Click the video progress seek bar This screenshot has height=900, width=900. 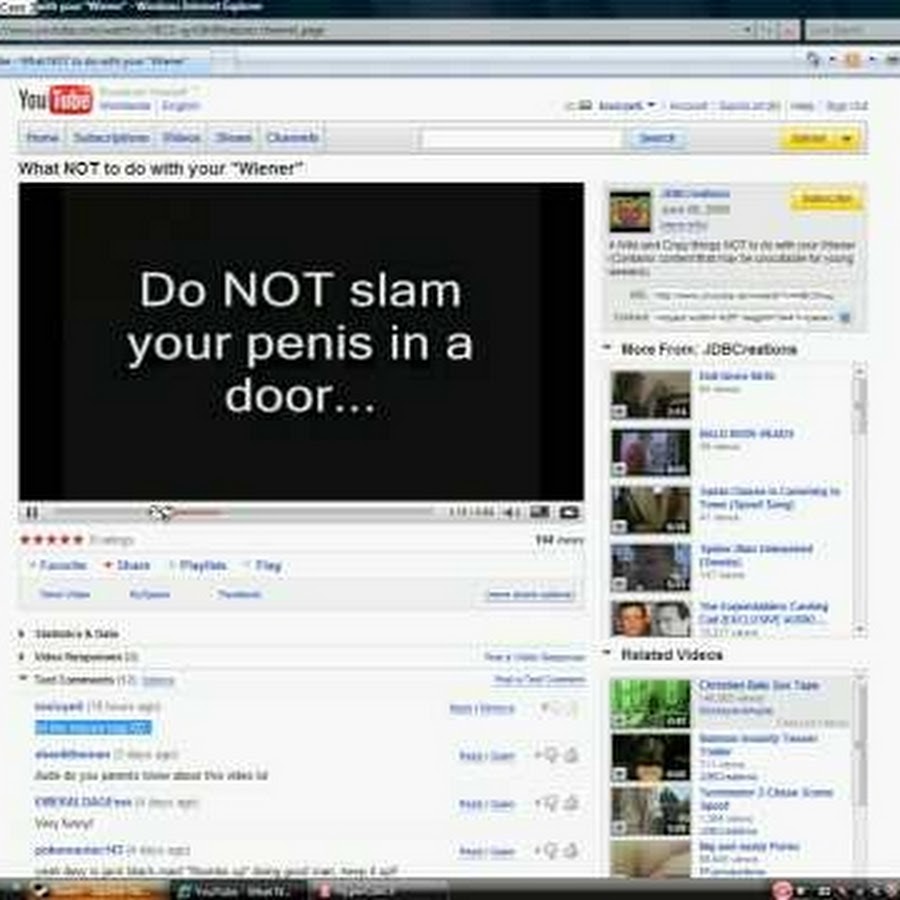click(x=300, y=513)
